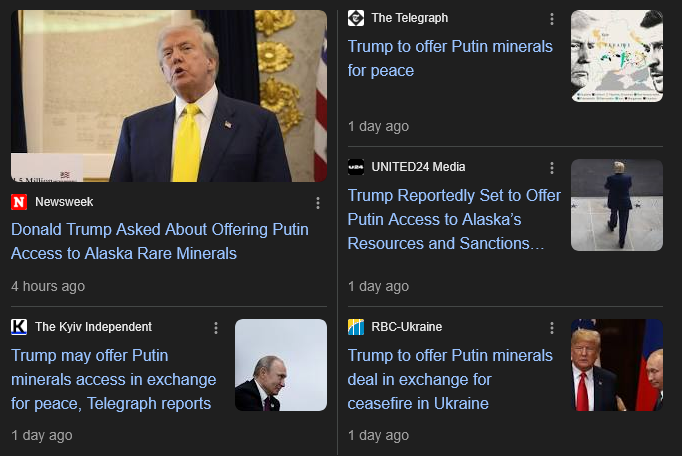Open more options for Kyiv Independent story
682x456 pixels.
click(x=216, y=328)
